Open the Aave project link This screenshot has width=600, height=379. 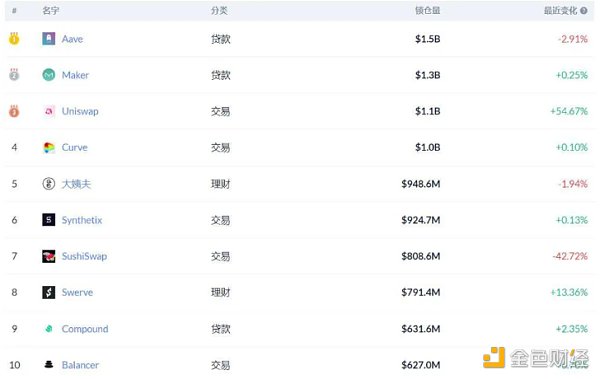(x=72, y=39)
